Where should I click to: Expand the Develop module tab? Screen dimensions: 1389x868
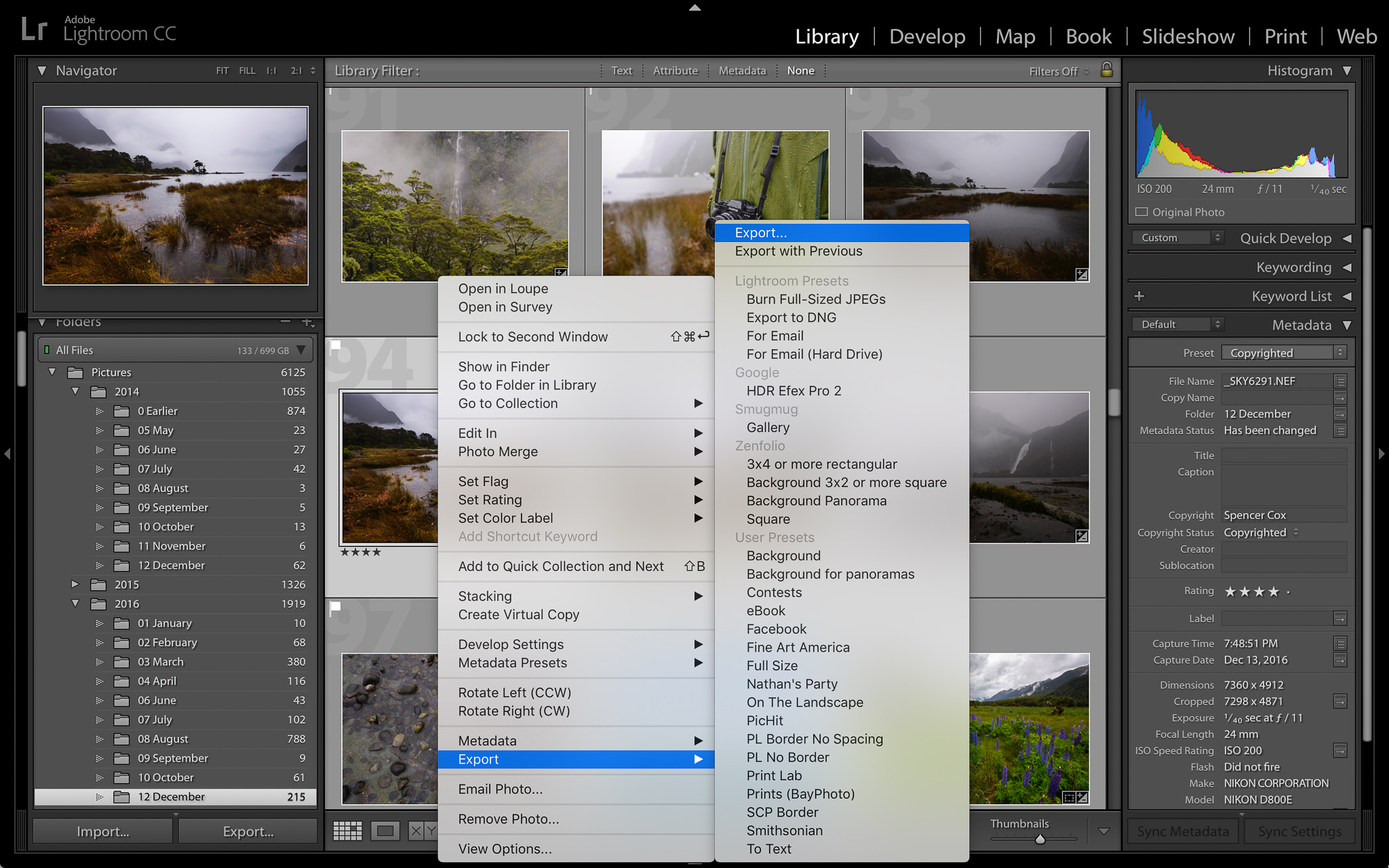point(923,34)
